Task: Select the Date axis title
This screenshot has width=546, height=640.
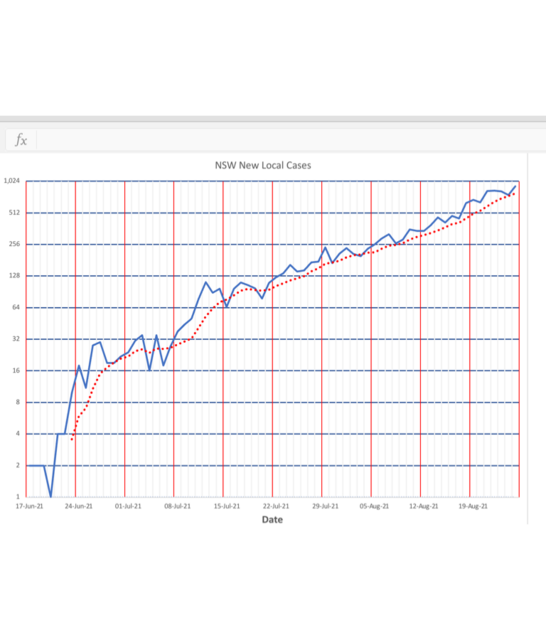Action: tap(272, 520)
